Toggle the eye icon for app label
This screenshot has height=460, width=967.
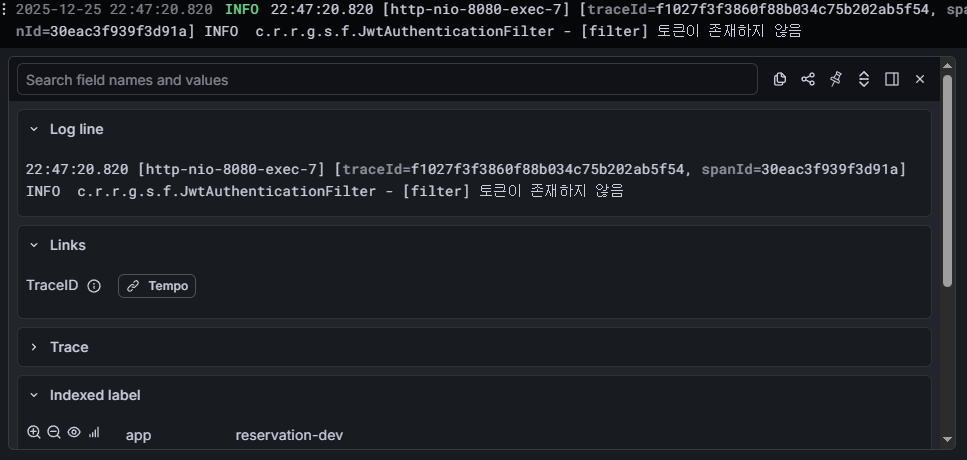click(74, 432)
